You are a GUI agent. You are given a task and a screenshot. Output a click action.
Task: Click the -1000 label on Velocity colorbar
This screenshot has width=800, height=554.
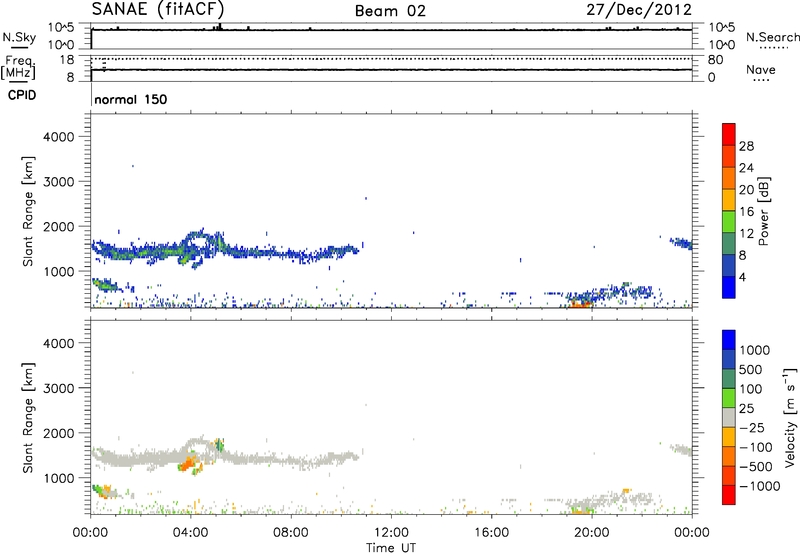(x=760, y=486)
